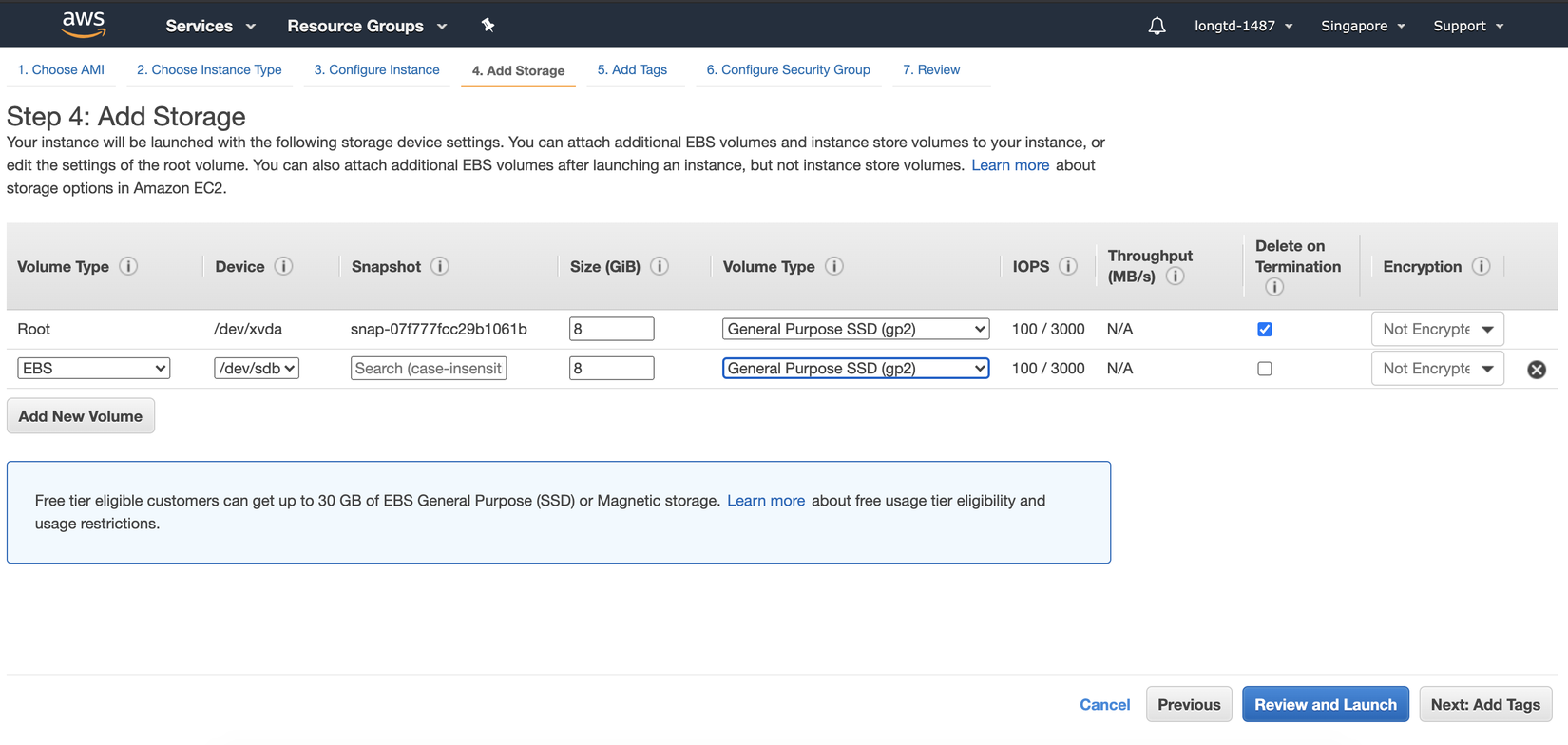Click info icon next to IOPS header

coord(1068,266)
